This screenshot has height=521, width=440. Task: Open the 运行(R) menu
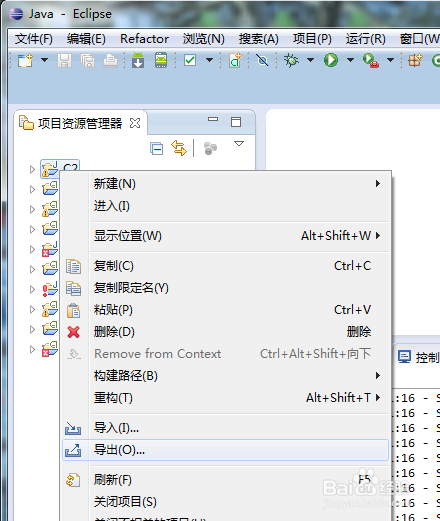366,39
